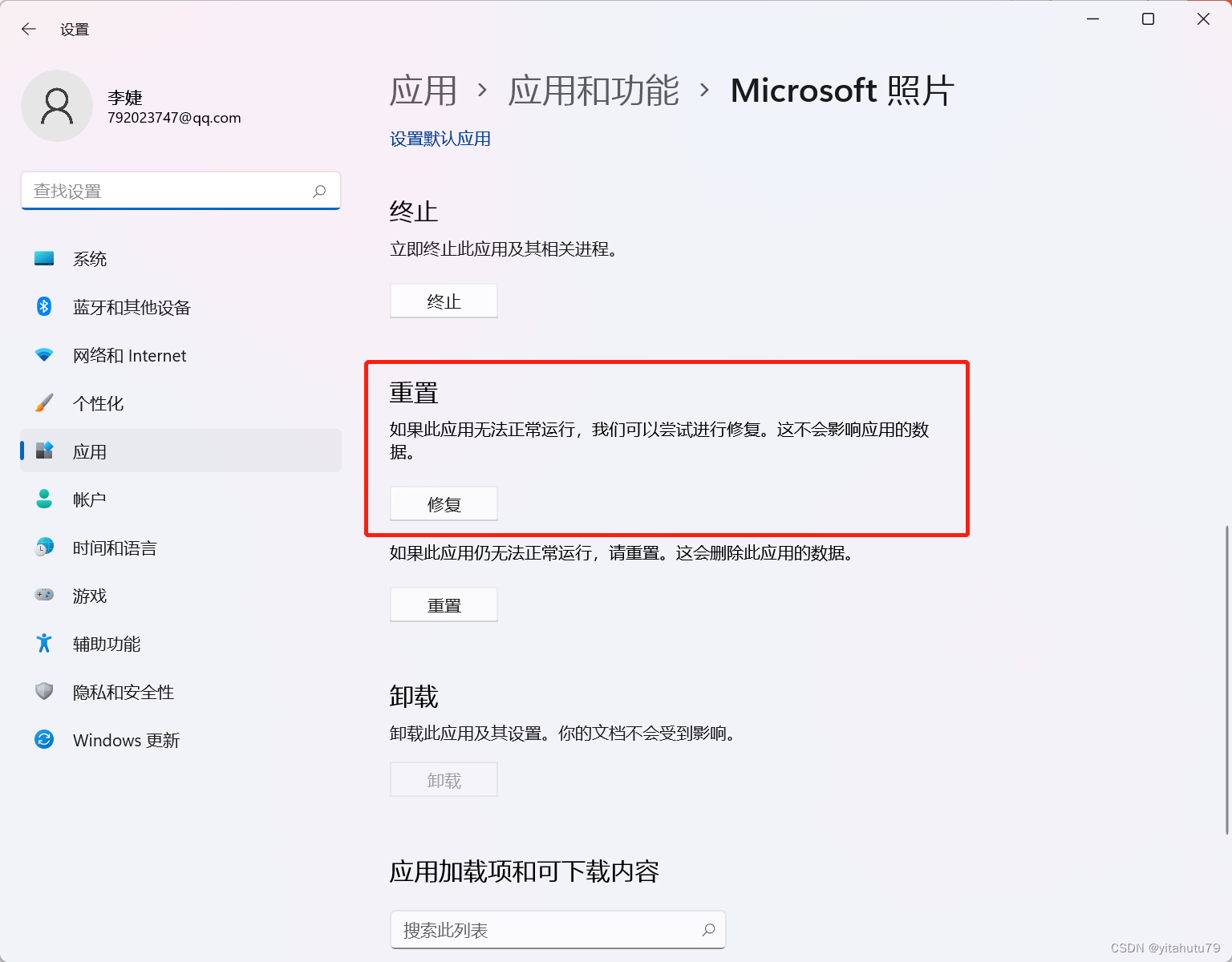The height and width of the screenshot is (962, 1232).
Task: Select 游戏 category
Action: click(180, 596)
